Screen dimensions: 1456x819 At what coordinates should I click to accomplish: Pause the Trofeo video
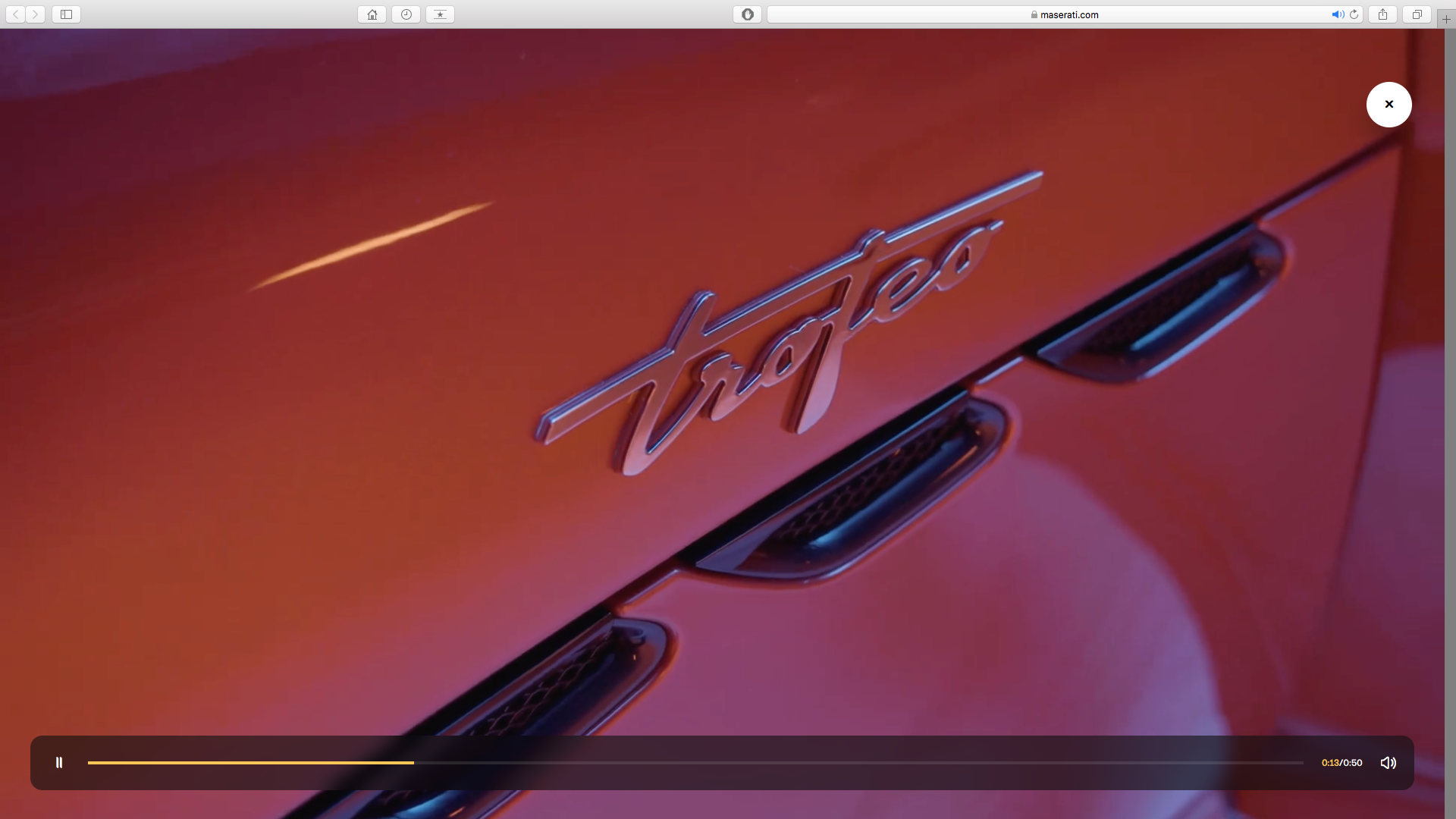click(x=59, y=763)
